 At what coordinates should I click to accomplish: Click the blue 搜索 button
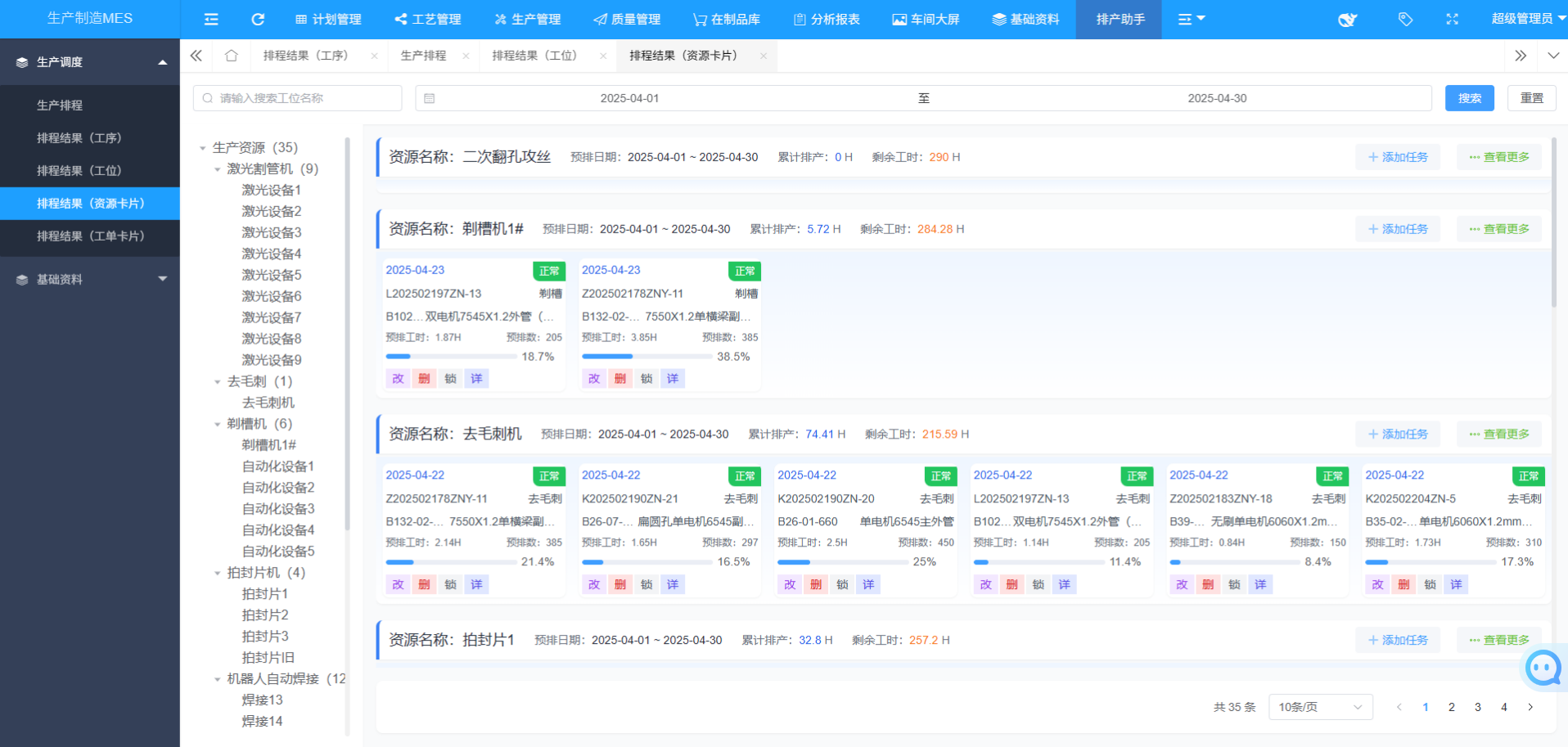[1469, 98]
